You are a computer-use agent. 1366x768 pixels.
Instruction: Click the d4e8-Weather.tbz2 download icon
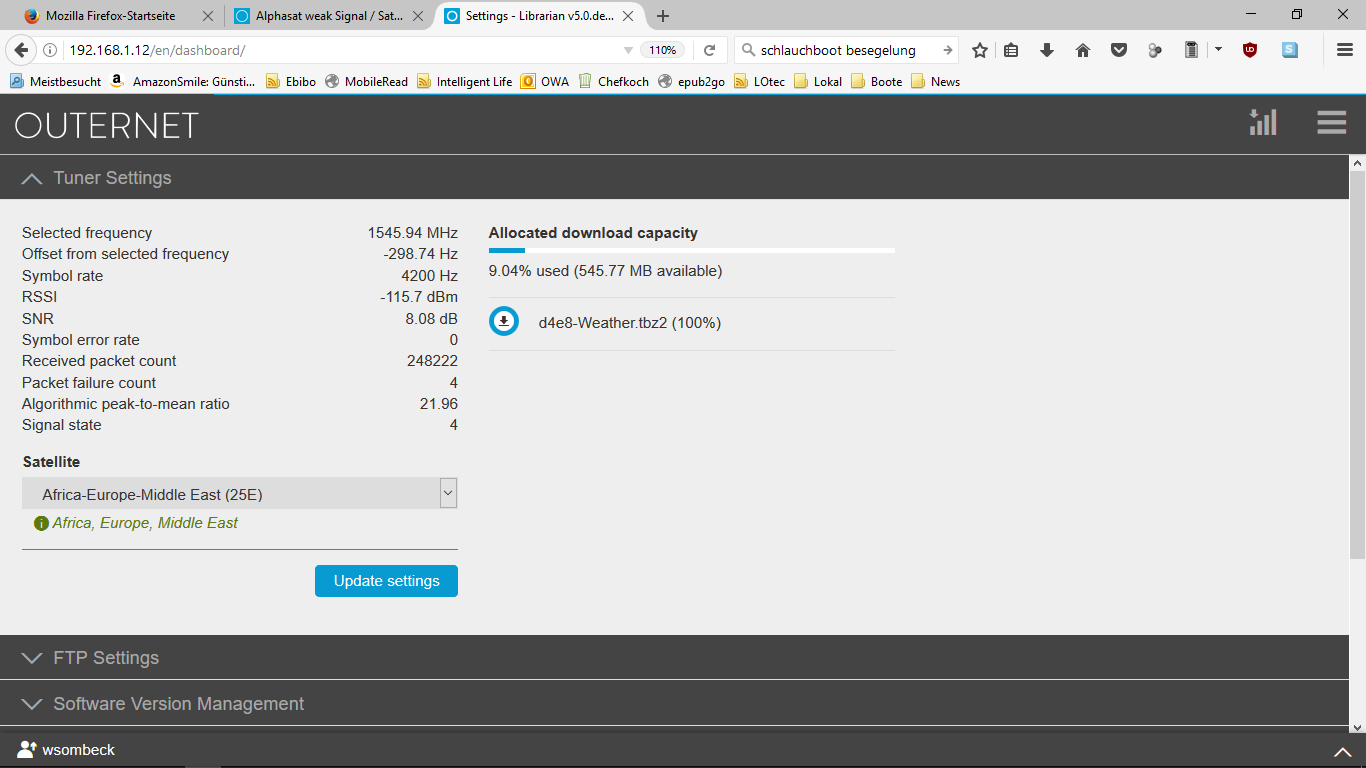click(x=504, y=322)
